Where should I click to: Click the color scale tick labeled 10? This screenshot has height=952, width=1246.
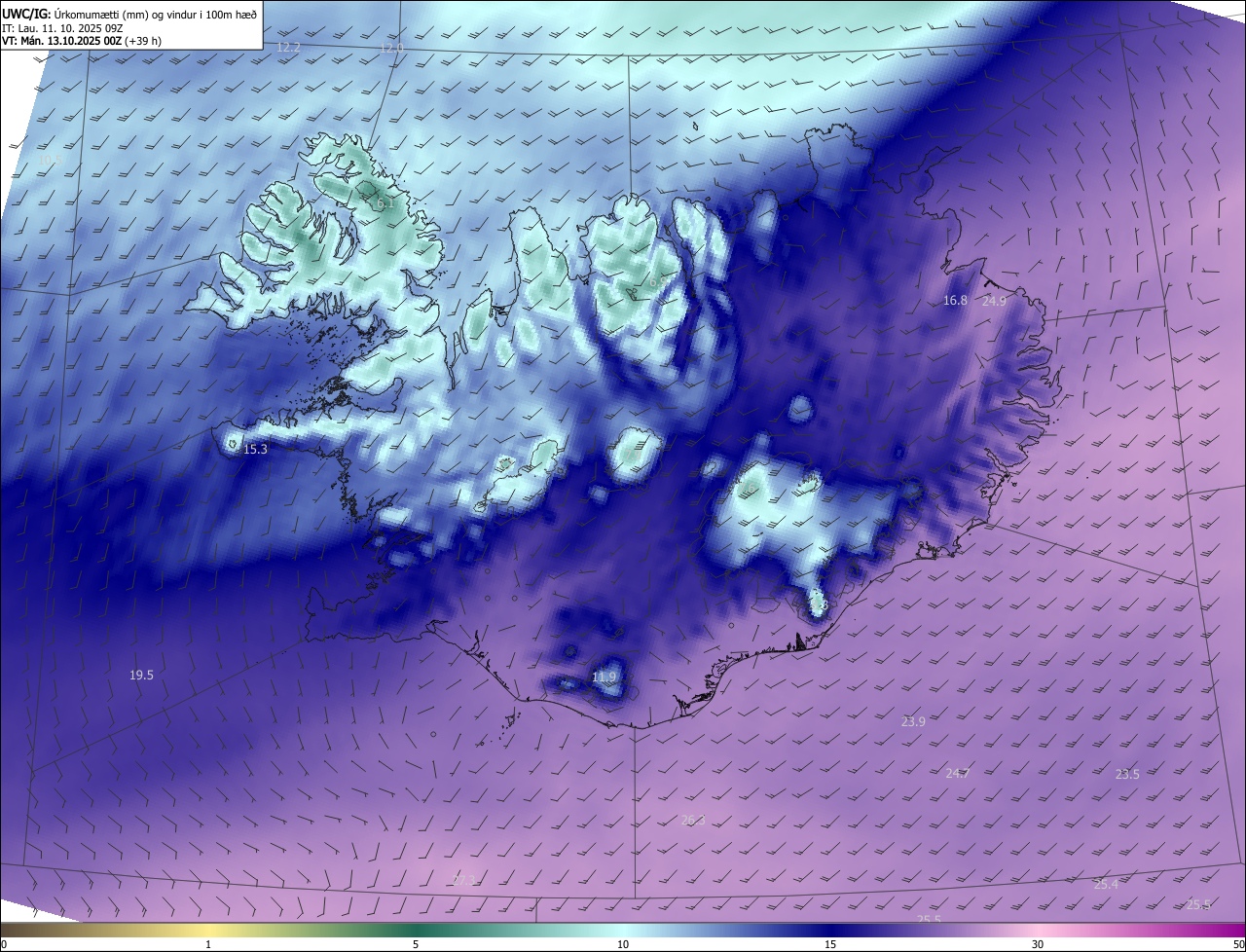click(623, 944)
